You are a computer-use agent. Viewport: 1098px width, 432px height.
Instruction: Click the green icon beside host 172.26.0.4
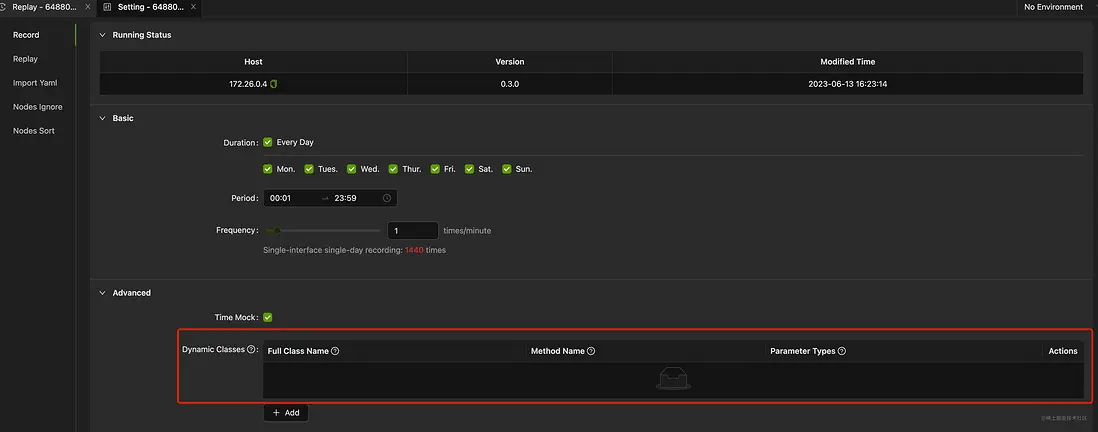pos(274,84)
